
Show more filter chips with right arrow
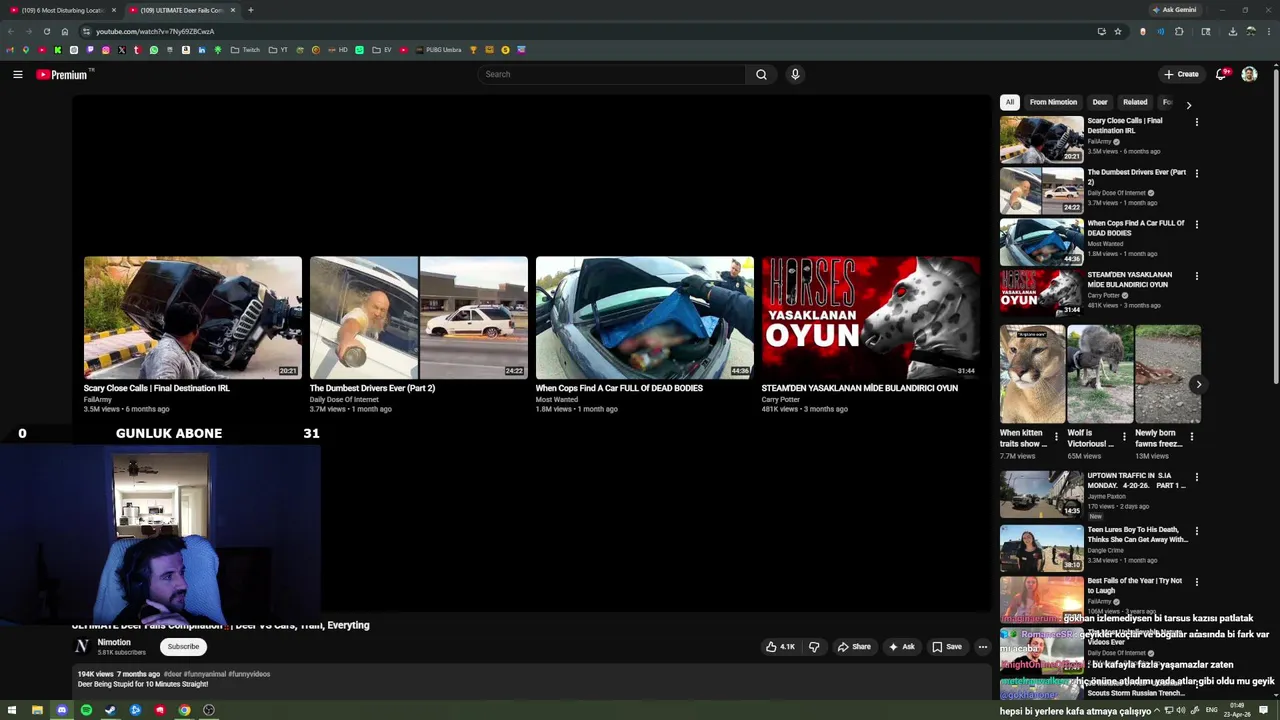(x=1188, y=104)
